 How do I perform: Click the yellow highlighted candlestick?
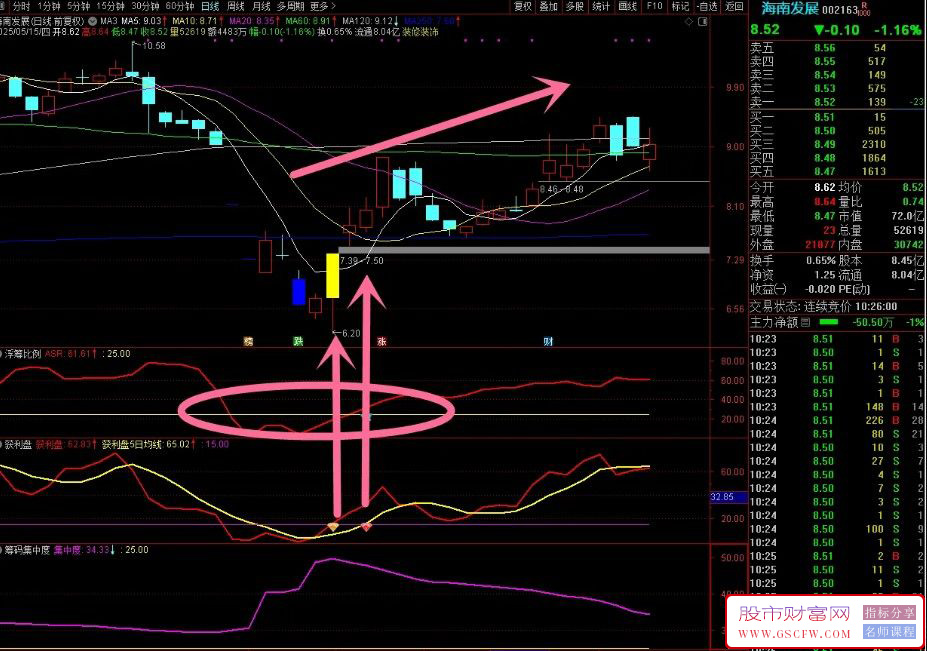pyautogui.click(x=333, y=276)
